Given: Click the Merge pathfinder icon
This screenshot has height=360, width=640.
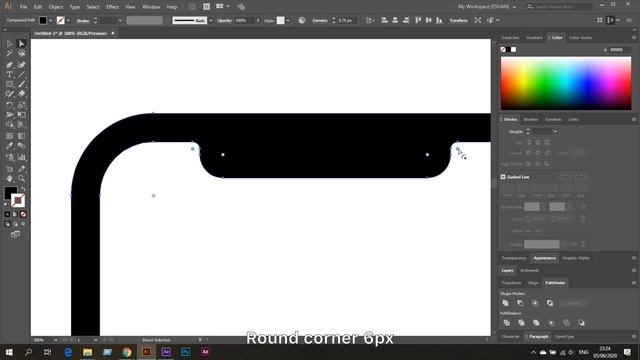Looking at the screenshot, I should (536, 323).
